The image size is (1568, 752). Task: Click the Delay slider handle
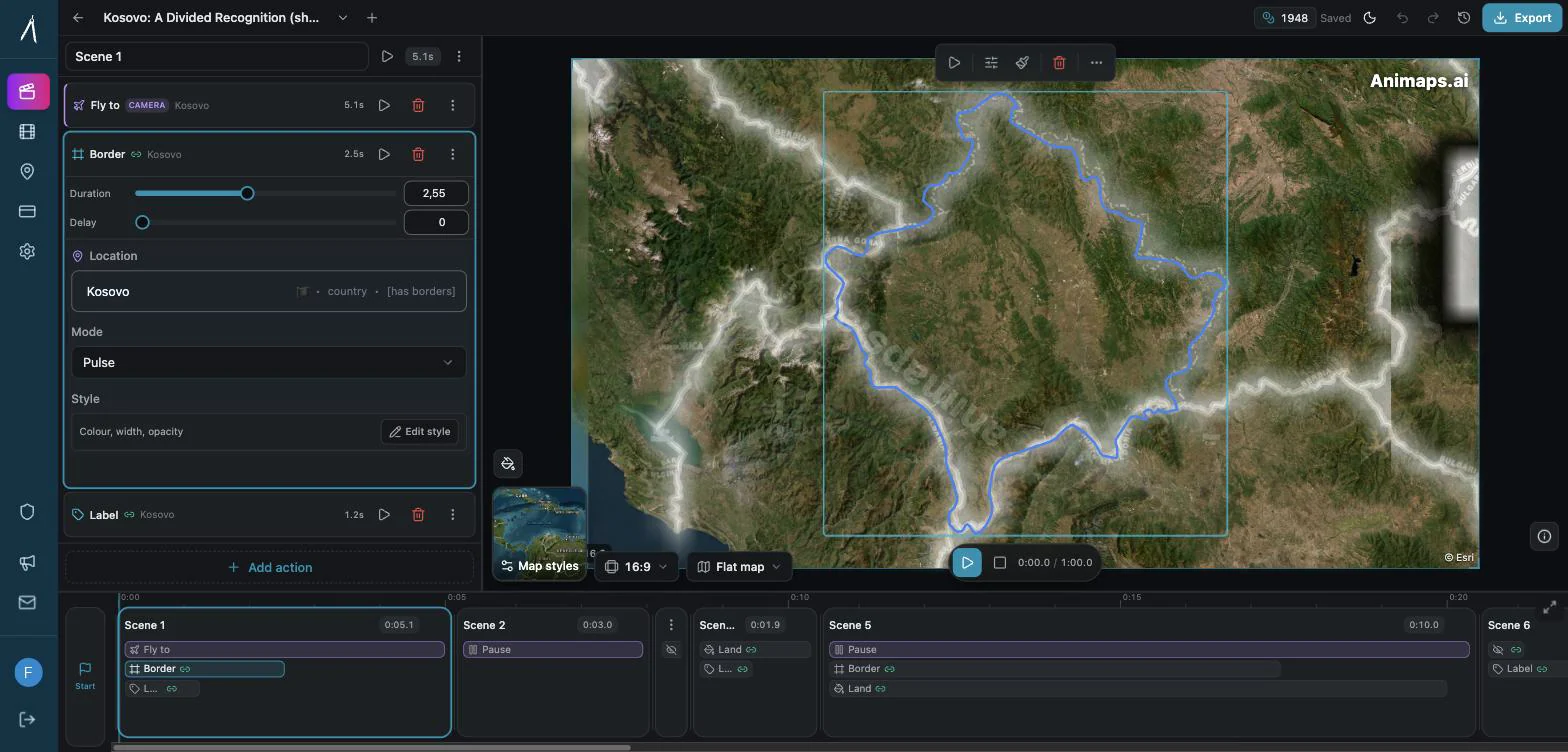(142, 222)
